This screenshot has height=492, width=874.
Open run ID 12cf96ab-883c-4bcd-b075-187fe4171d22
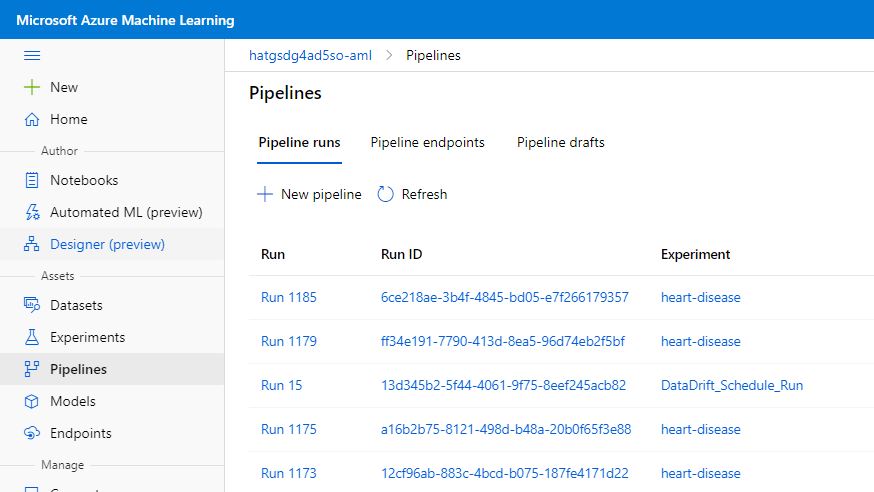[x=504, y=473]
